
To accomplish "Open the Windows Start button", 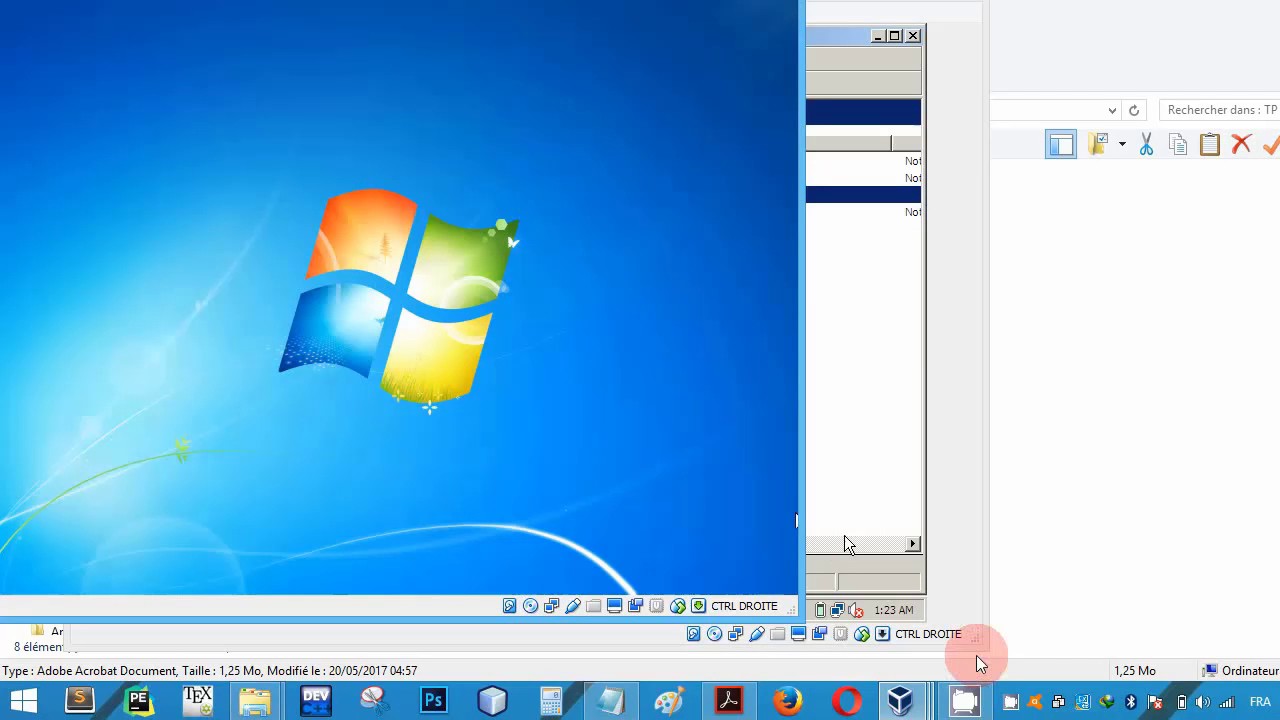I will click(22, 701).
